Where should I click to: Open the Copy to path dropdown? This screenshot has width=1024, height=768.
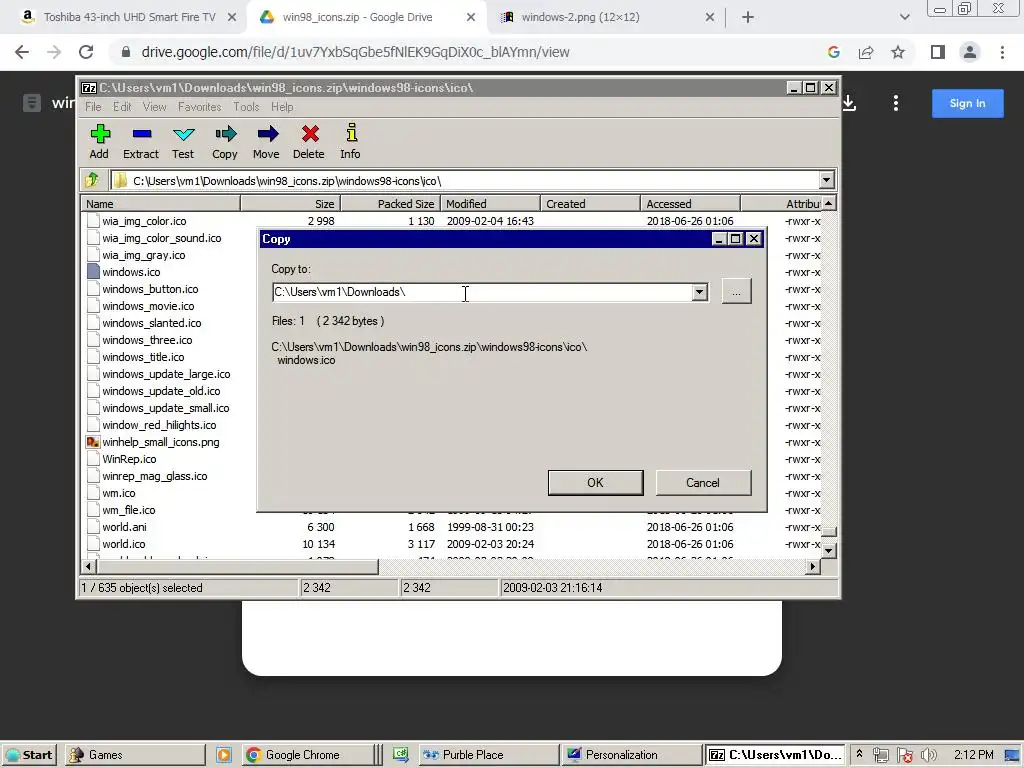click(699, 293)
